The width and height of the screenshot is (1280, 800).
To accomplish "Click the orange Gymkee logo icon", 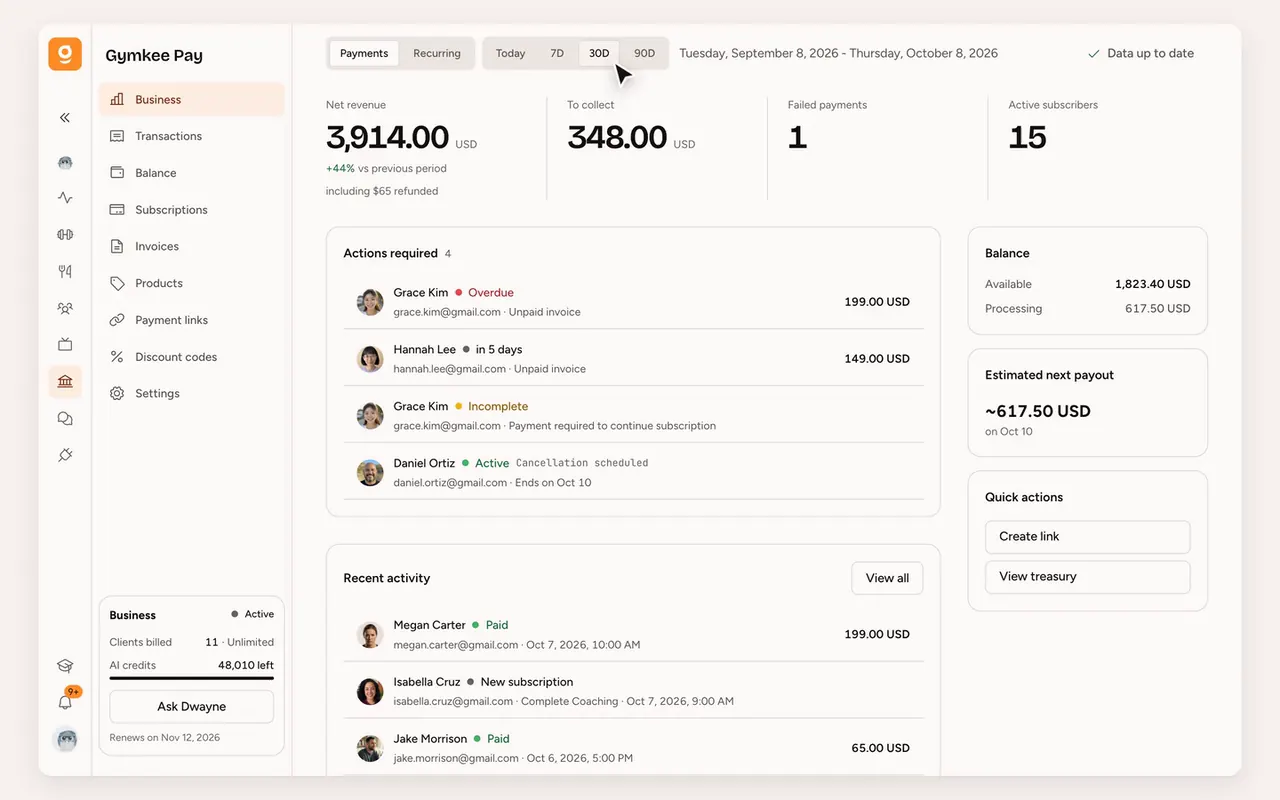I will click(x=65, y=54).
